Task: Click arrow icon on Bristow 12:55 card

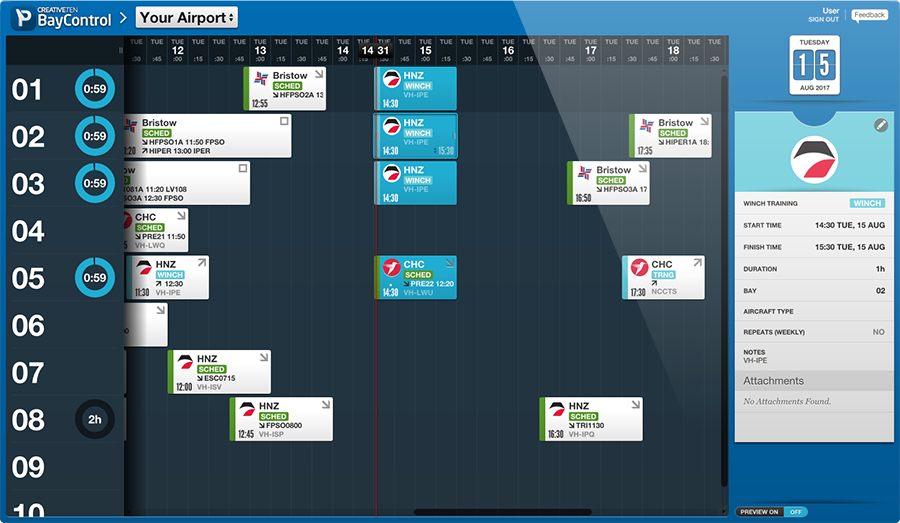Action: pyautogui.click(x=319, y=74)
